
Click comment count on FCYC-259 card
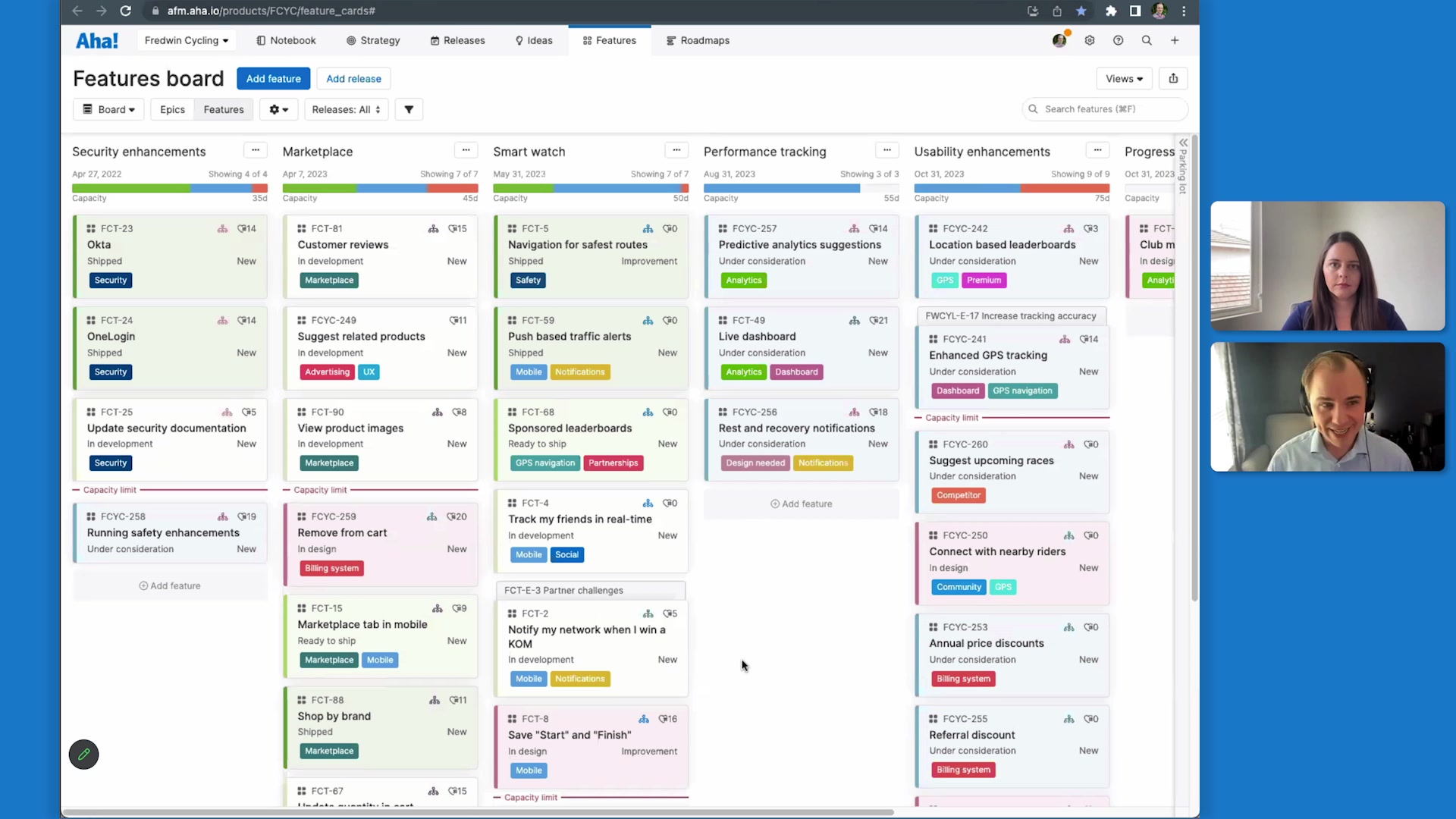coord(457,516)
